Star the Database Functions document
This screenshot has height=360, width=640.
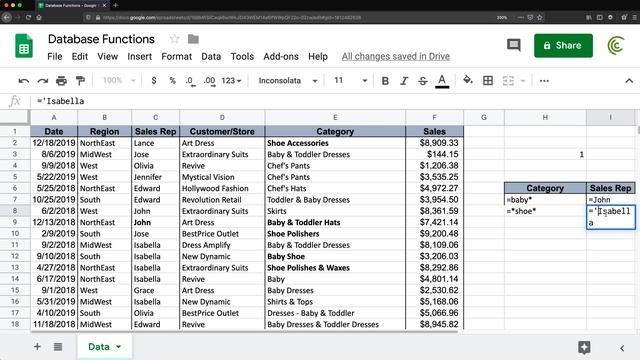coord(175,39)
